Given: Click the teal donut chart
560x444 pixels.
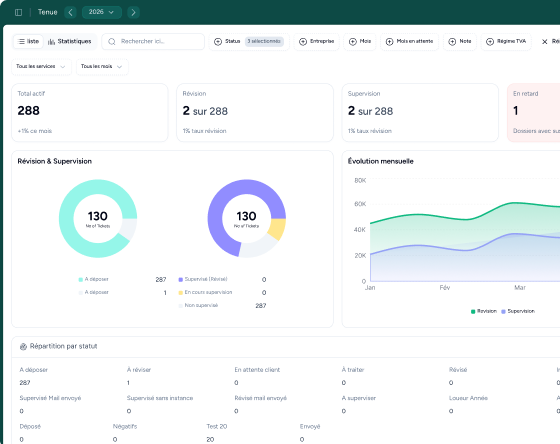Looking at the screenshot, I should click(98, 219).
